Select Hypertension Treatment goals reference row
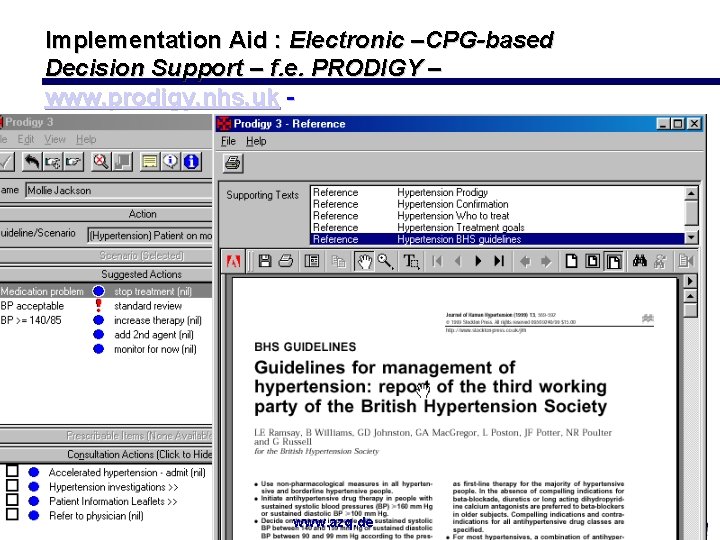 click(498, 227)
